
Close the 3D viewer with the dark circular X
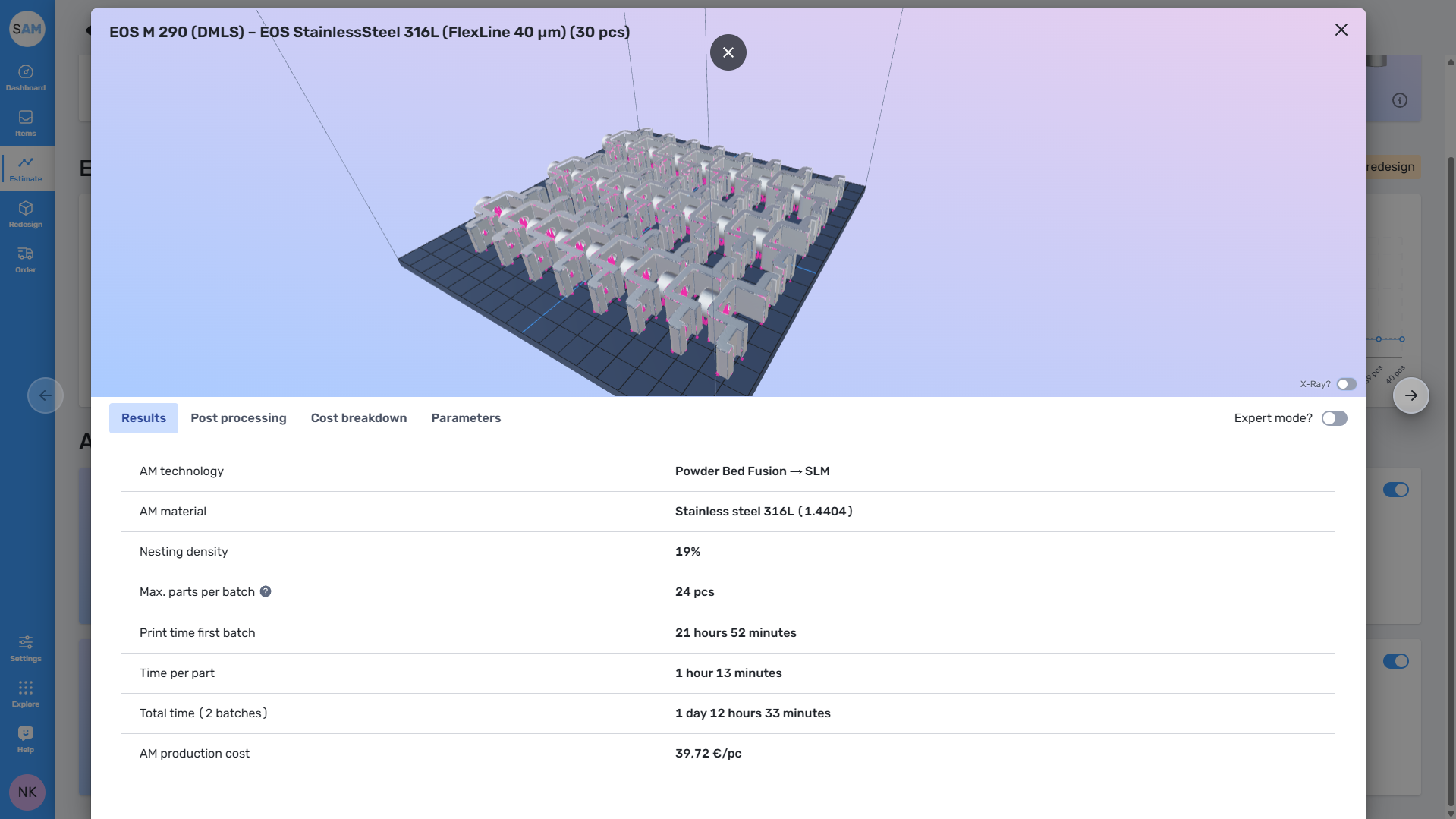pos(728,52)
